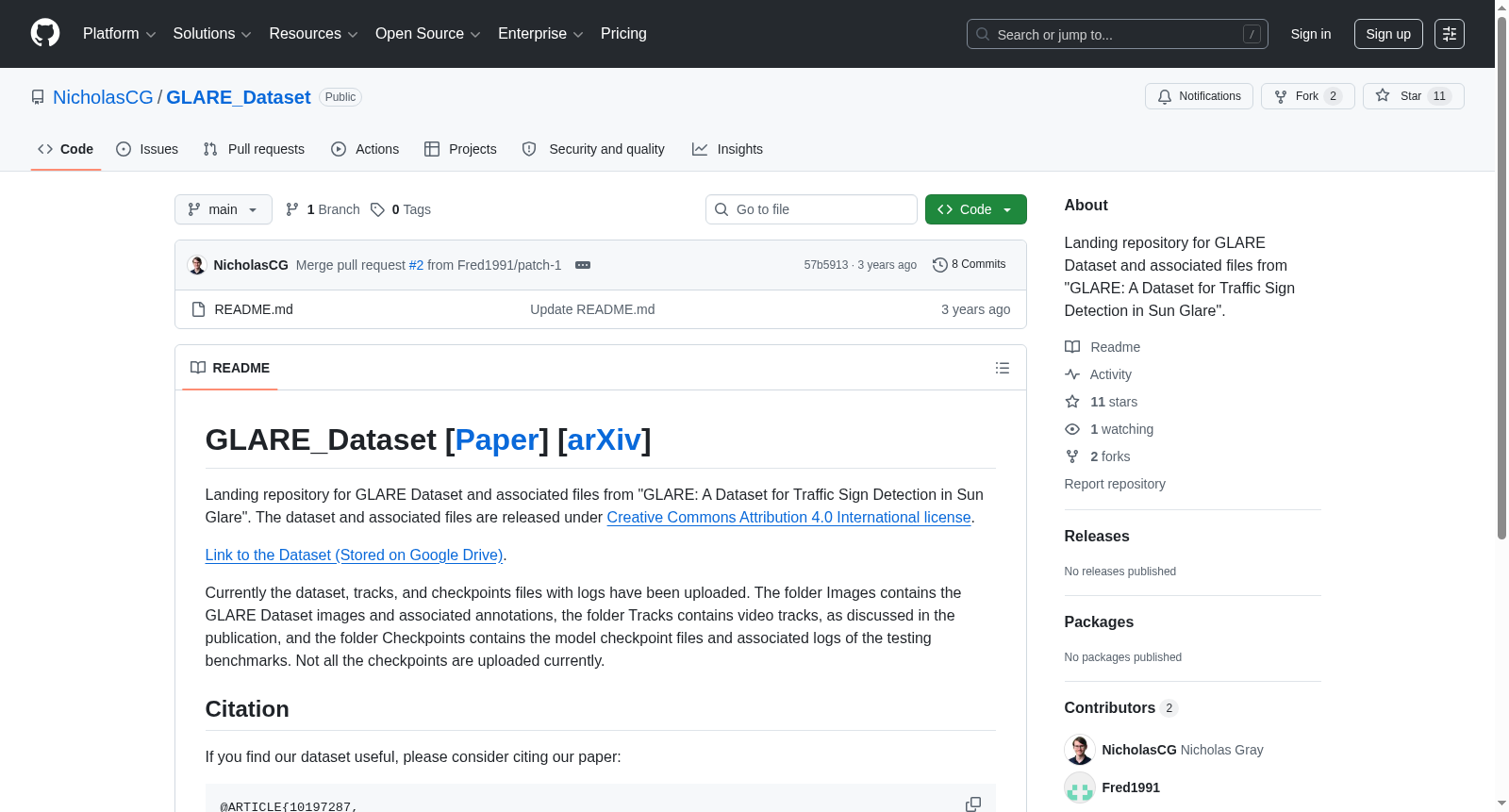The width and height of the screenshot is (1509, 812).
Task: Open commit hash 57b5913
Action: point(826,265)
